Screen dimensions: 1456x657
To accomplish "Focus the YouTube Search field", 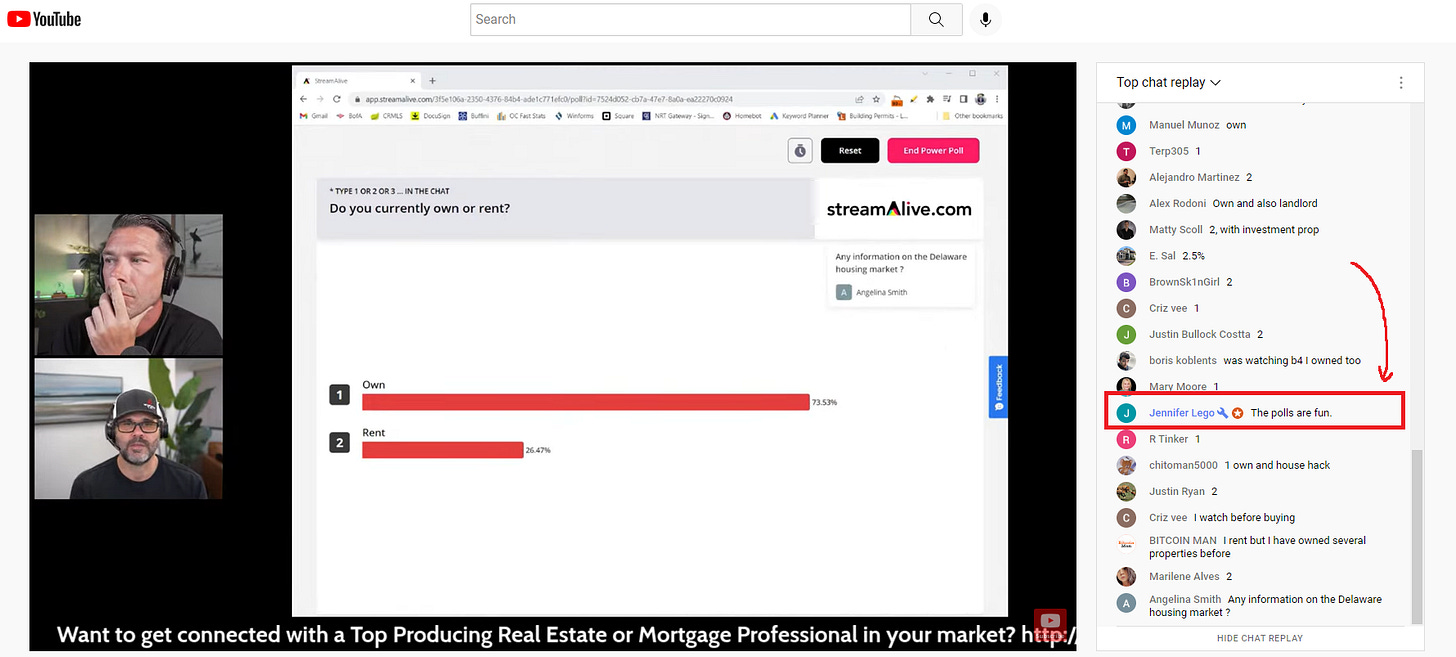I will (690, 19).
